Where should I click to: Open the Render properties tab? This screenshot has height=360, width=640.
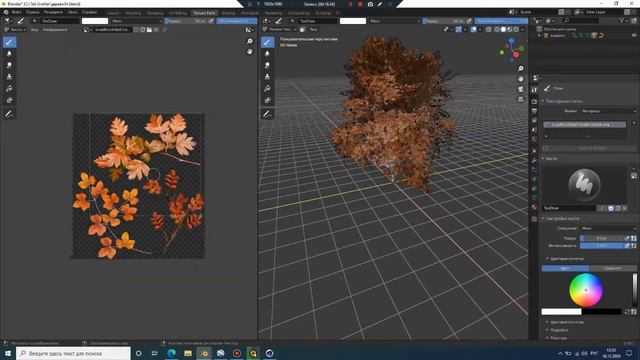pos(534,101)
